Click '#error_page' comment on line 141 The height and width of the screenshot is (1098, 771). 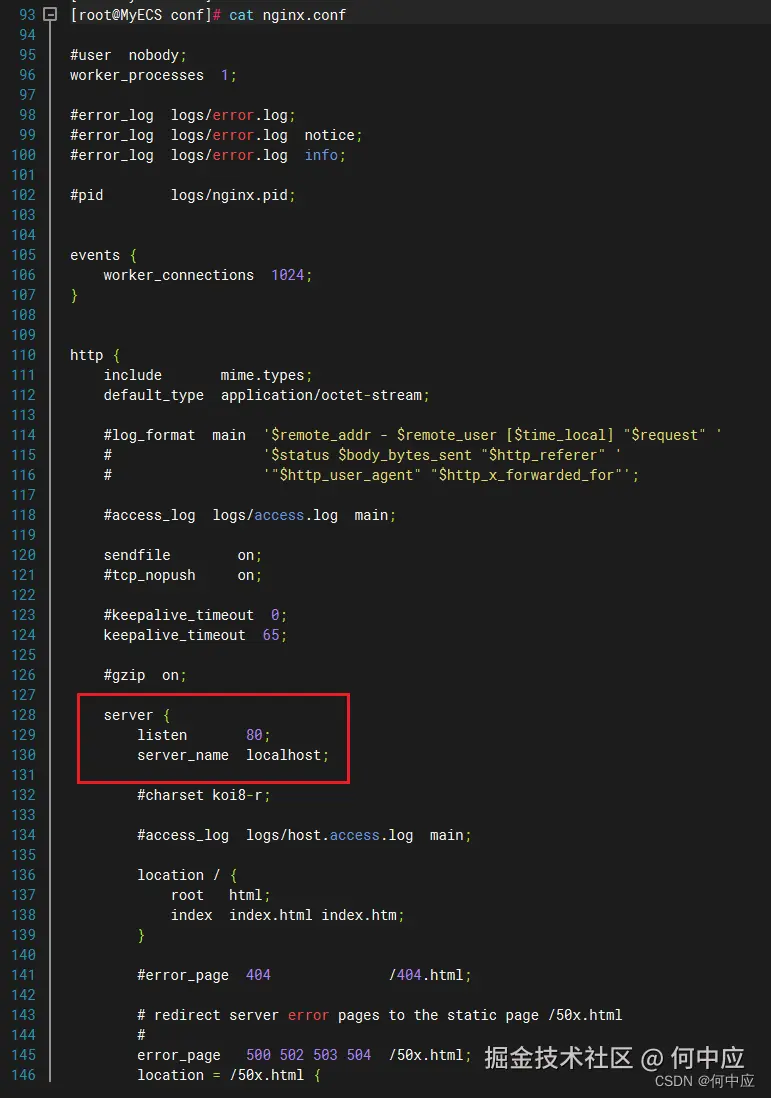(x=183, y=975)
